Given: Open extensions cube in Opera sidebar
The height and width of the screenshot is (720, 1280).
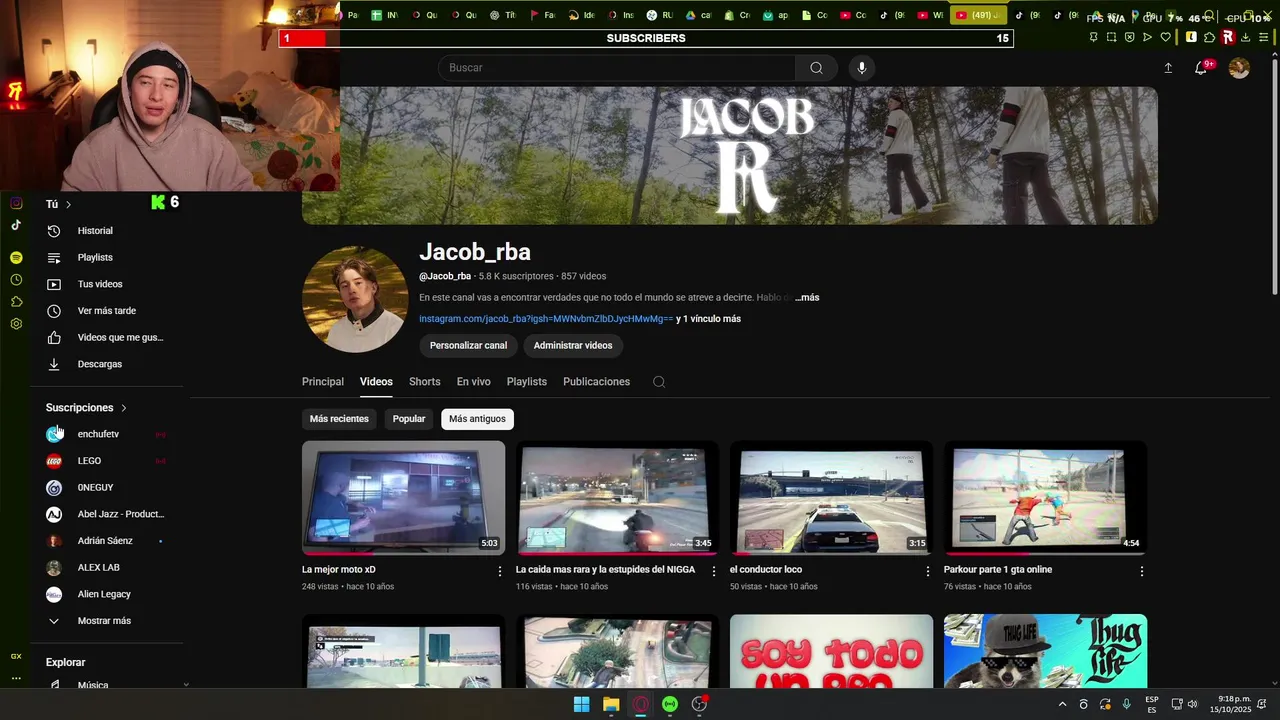Looking at the screenshot, I should click(x=16, y=302).
